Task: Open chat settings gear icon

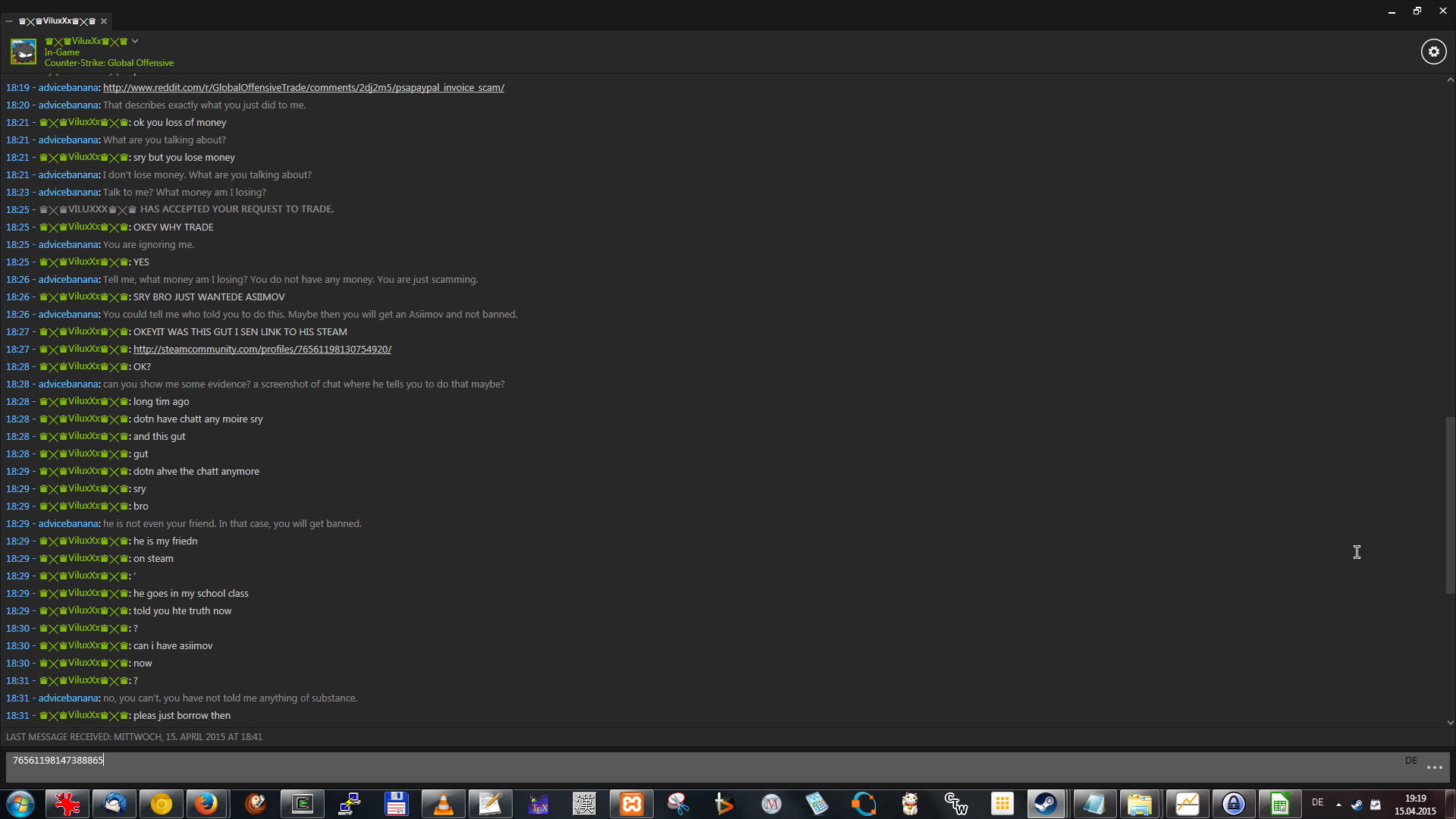Action: click(1433, 52)
